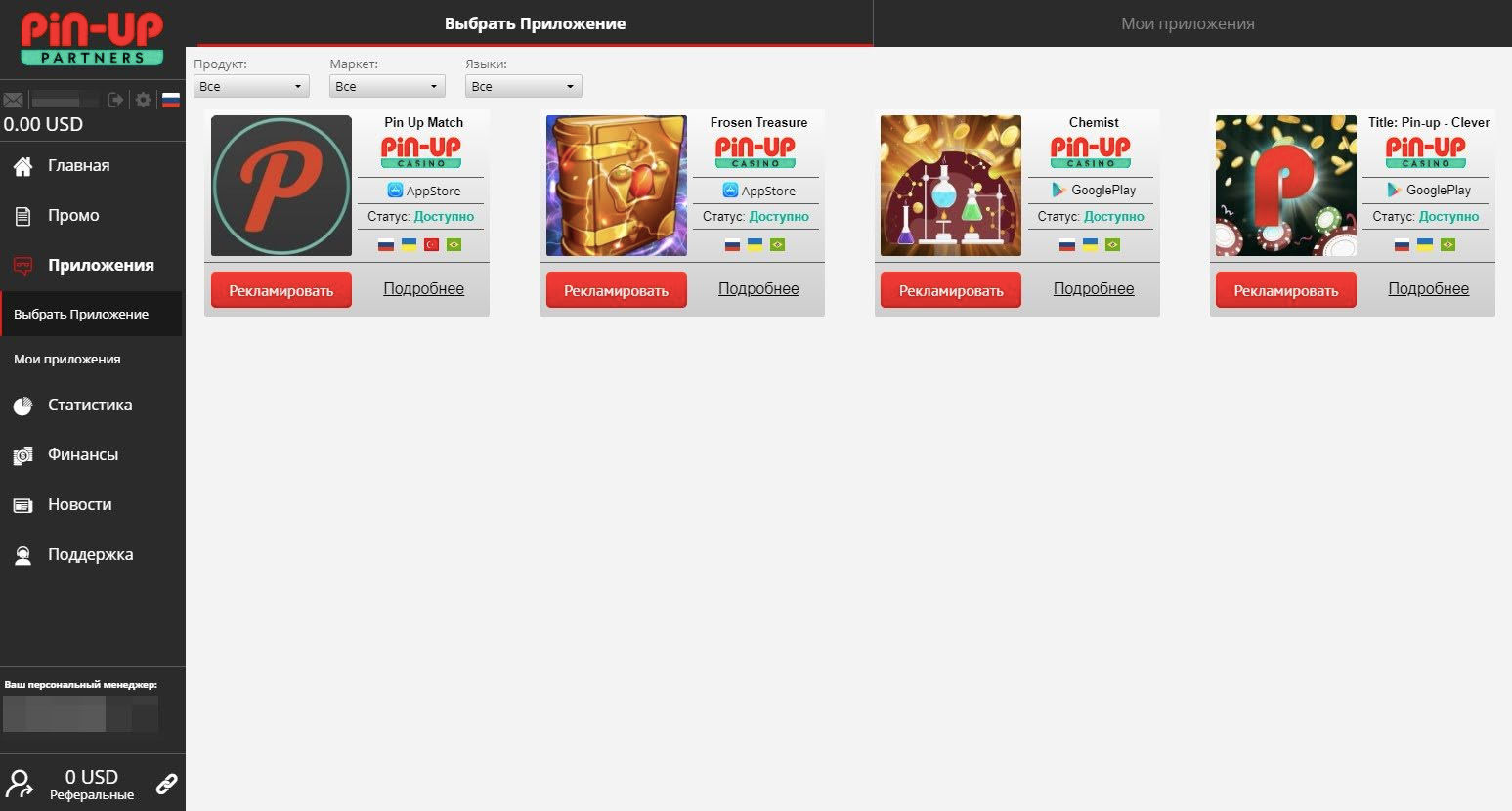Viewport: 1512px width, 811px height.
Task: Open Мои приложения in sidebar submenu
Action: 67,359
